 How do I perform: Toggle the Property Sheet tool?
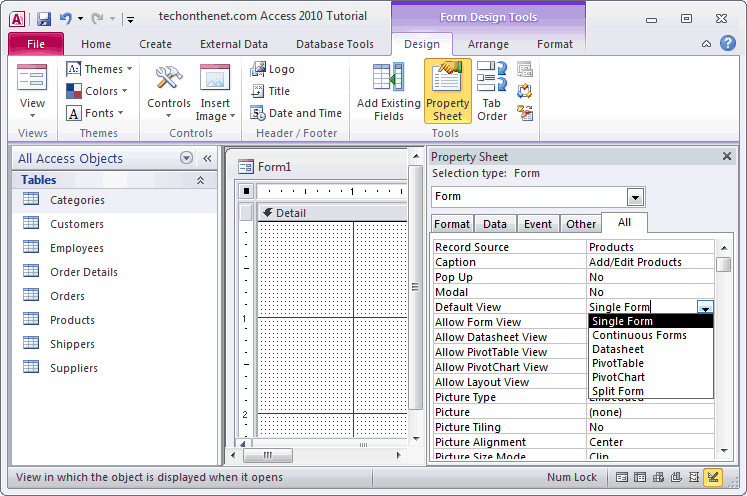pos(447,91)
